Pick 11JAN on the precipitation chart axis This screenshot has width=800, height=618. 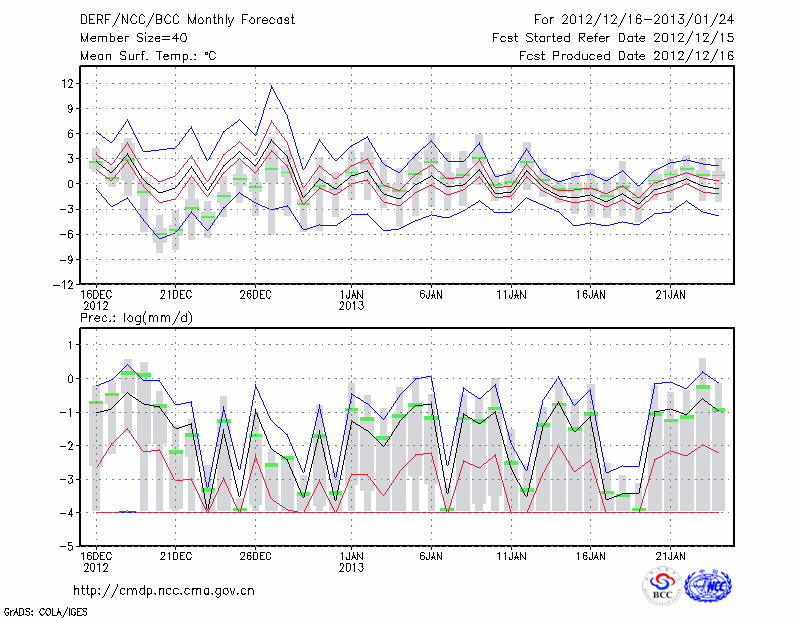click(x=511, y=555)
